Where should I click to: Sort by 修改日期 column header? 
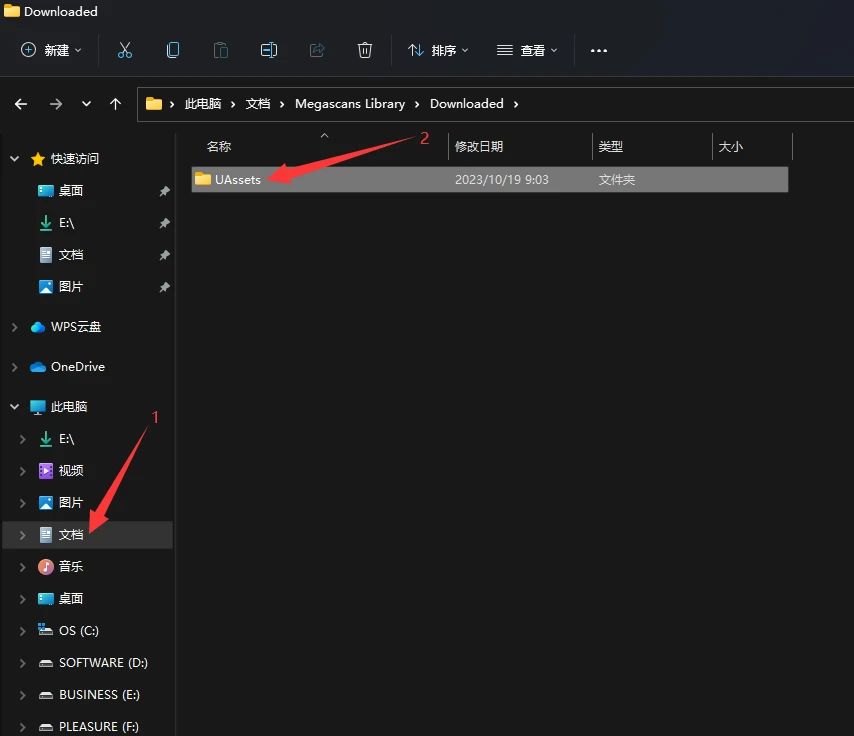coord(479,147)
